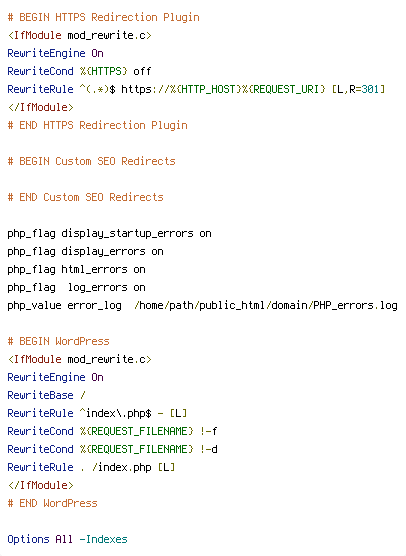Click the 'php_flag html_errors on' line
Viewport: 406px width, 556px height.
[77, 269]
